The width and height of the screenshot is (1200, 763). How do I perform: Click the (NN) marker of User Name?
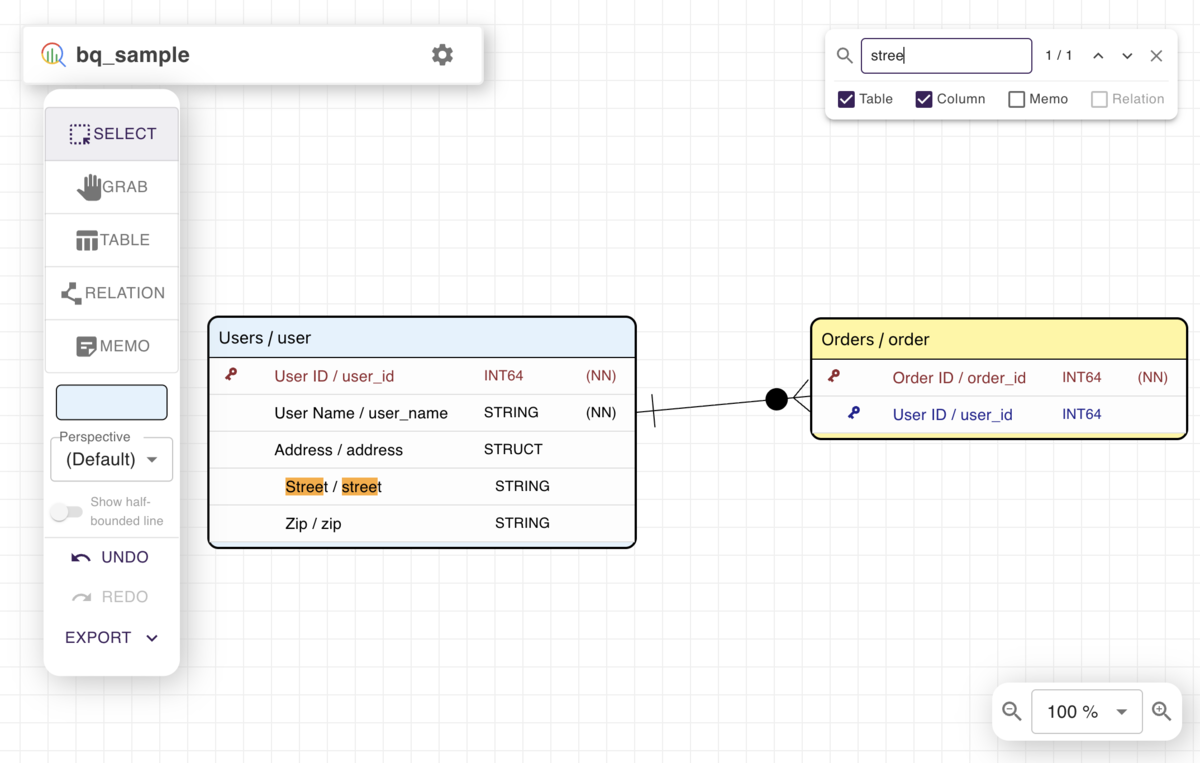point(601,412)
